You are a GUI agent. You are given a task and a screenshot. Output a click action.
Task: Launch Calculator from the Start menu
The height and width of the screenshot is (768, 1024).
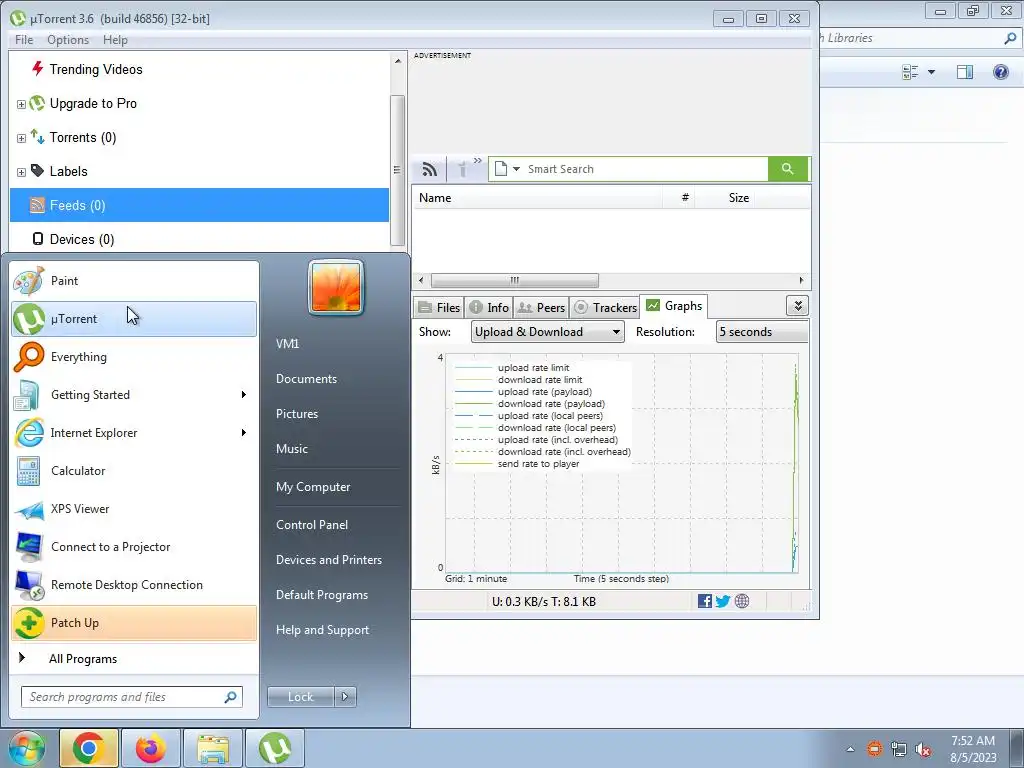(x=134, y=471)
